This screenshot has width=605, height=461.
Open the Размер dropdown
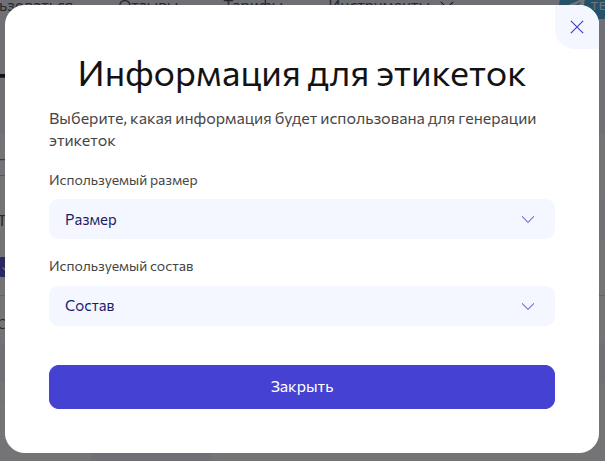[301, 220]
